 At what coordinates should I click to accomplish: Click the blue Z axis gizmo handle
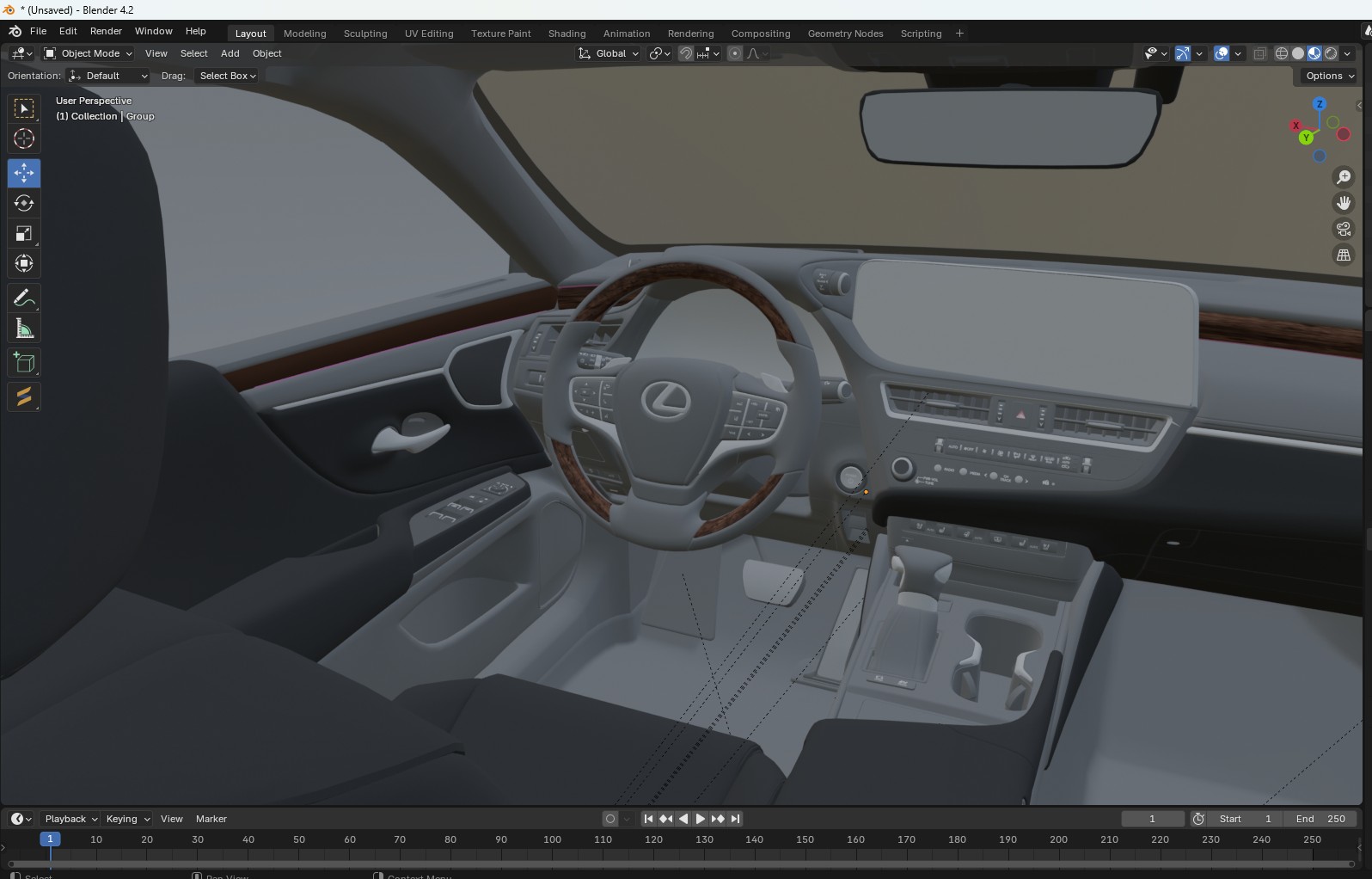pos(1320,104)
